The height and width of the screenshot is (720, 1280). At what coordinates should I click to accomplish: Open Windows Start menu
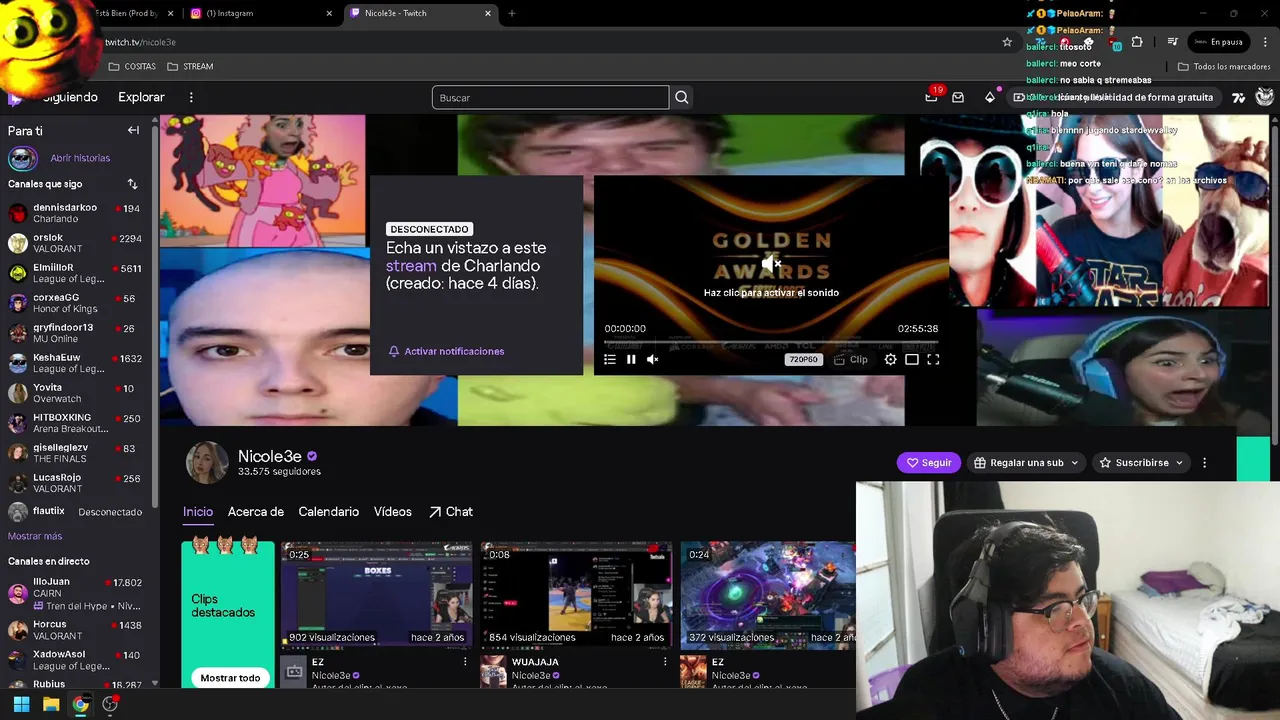pos(21,704)
